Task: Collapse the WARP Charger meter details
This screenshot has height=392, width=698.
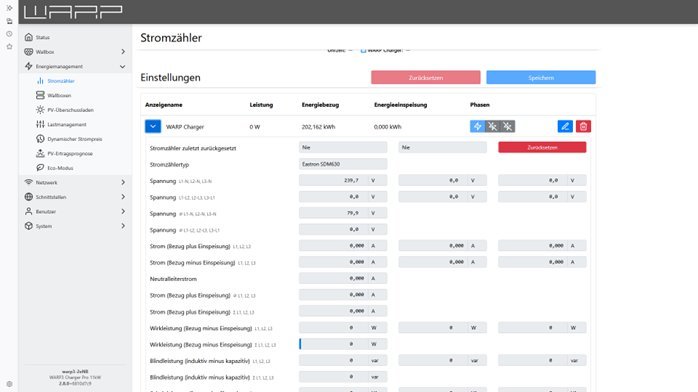Action: 153,126
